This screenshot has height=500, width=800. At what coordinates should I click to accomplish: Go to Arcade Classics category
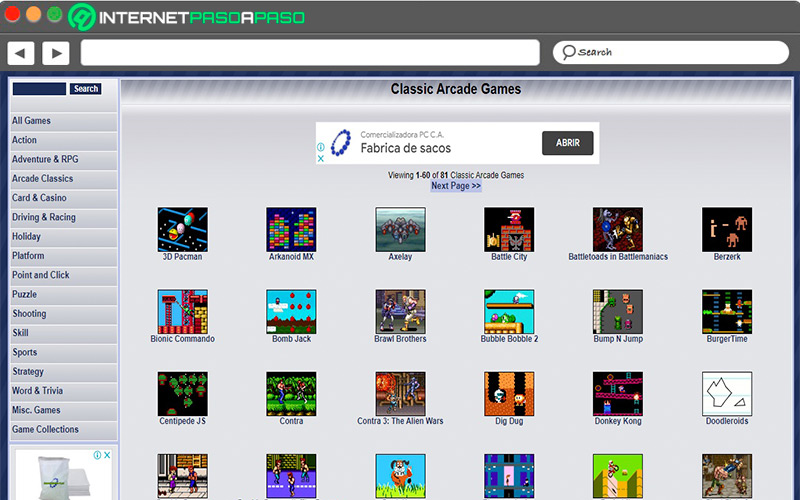pyautogui.click(x=64, y=179)
